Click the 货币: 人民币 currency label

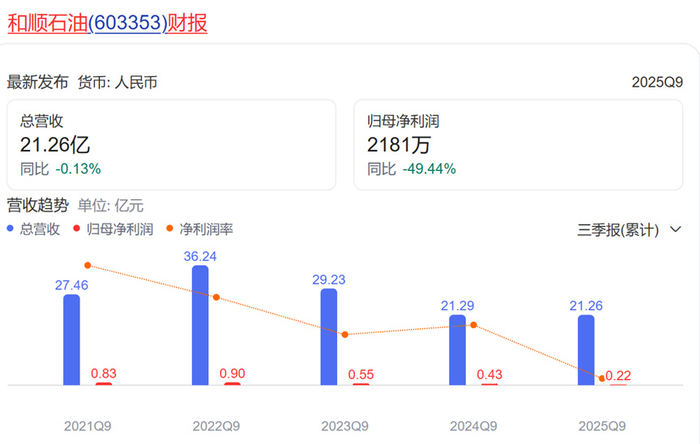(117, 83)
